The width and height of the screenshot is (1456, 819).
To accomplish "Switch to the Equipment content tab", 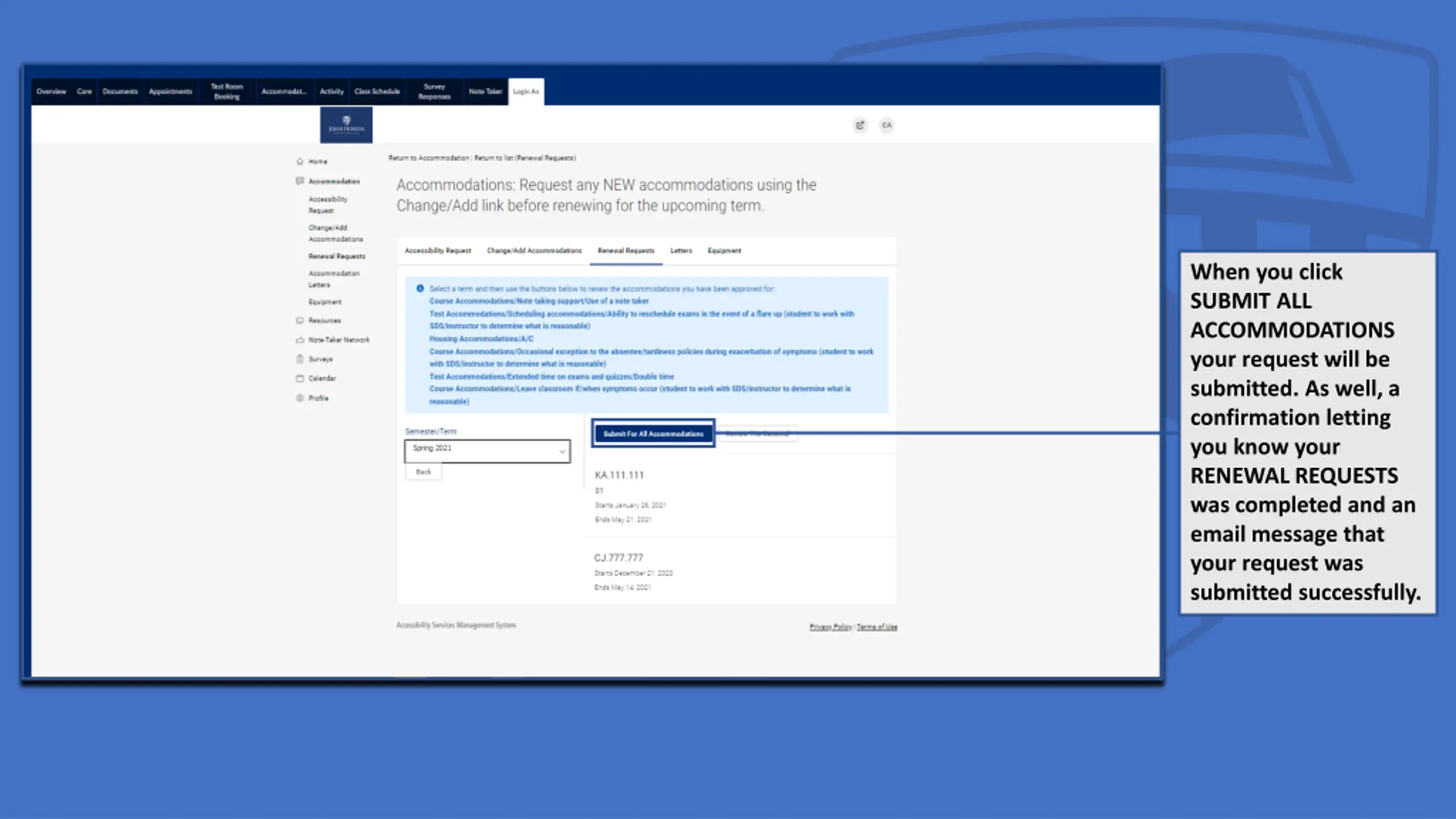I will click(724, 251).
